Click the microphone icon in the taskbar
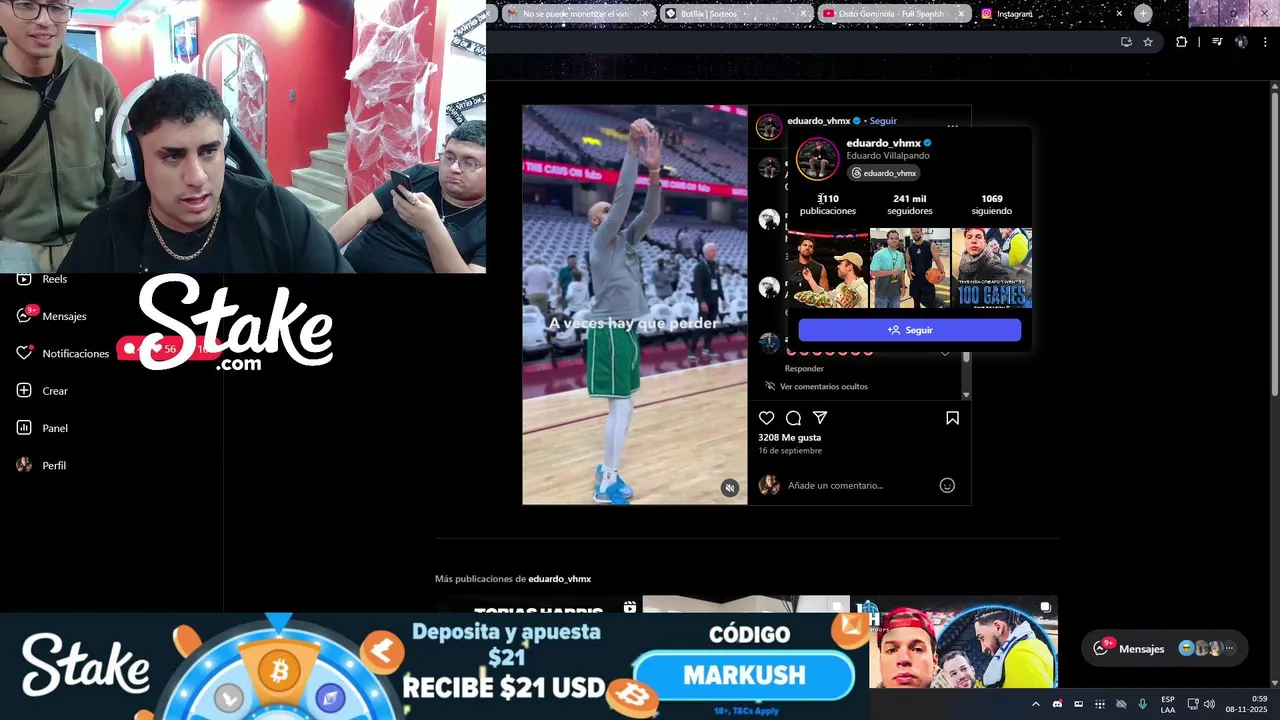1280x720 pixels. [1143, 704]
